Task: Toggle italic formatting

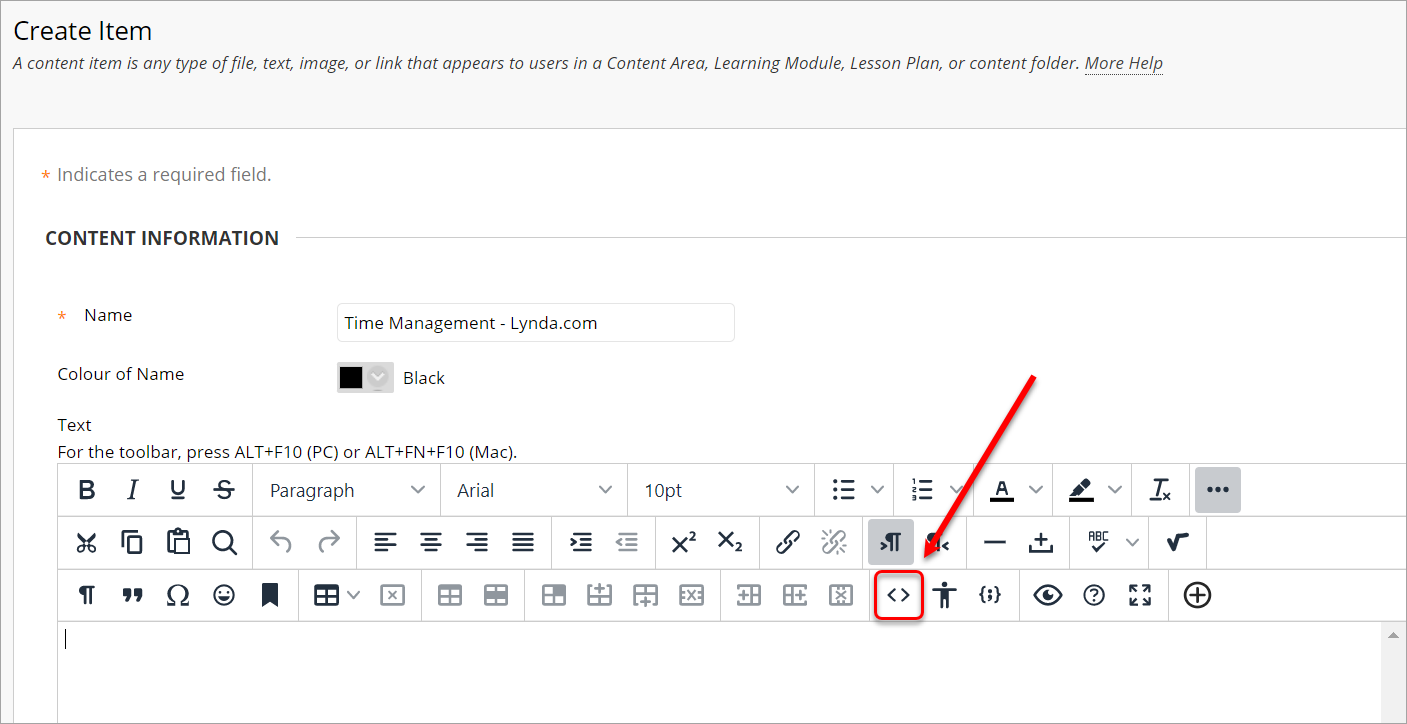Action: coord(132,490)
